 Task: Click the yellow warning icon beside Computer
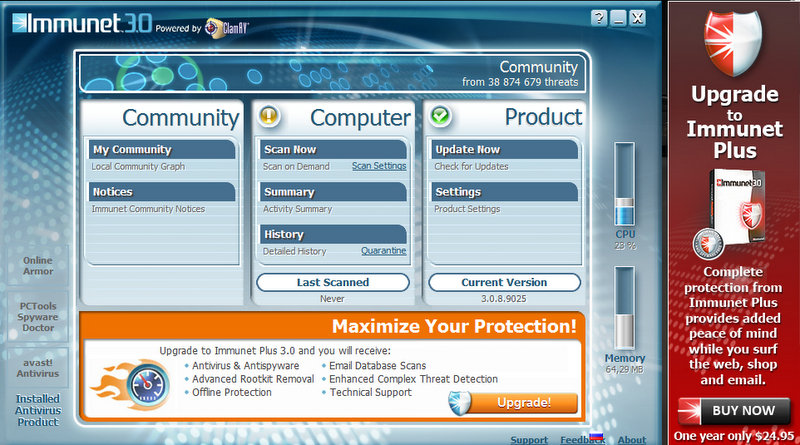tap(268, 115)
